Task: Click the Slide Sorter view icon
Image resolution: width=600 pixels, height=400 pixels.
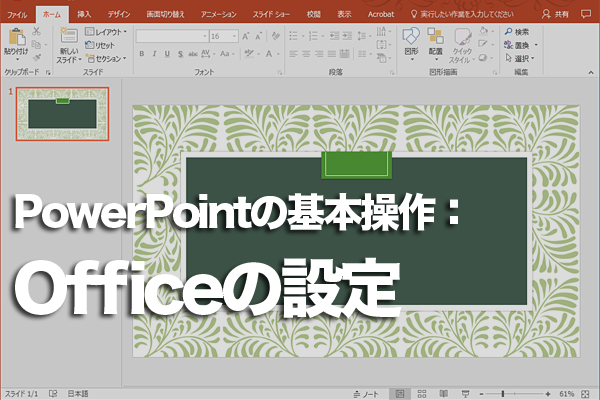Action: [x=422, y=394]
